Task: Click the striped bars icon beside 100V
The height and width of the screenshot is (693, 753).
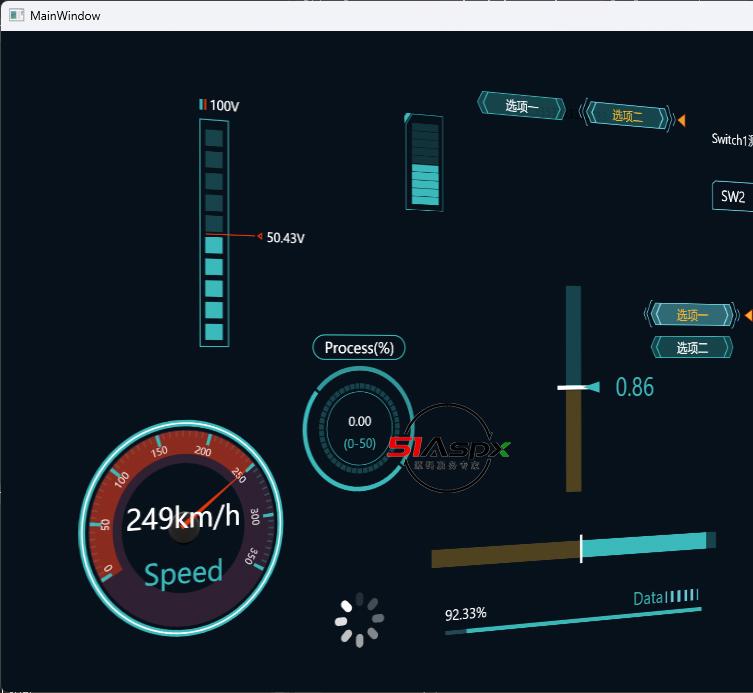Action: 203,104
